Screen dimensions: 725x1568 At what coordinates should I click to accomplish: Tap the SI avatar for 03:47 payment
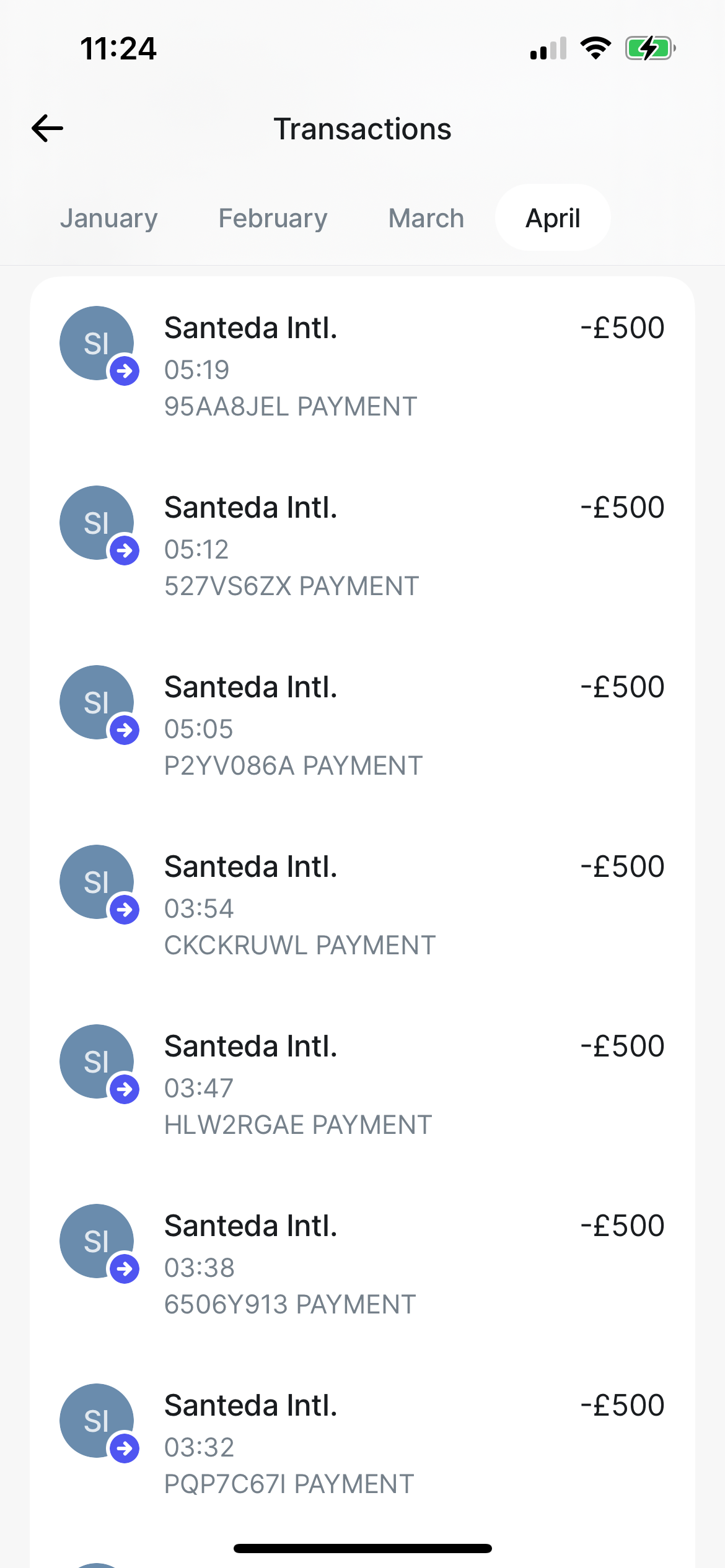[x=97, y=1061]
